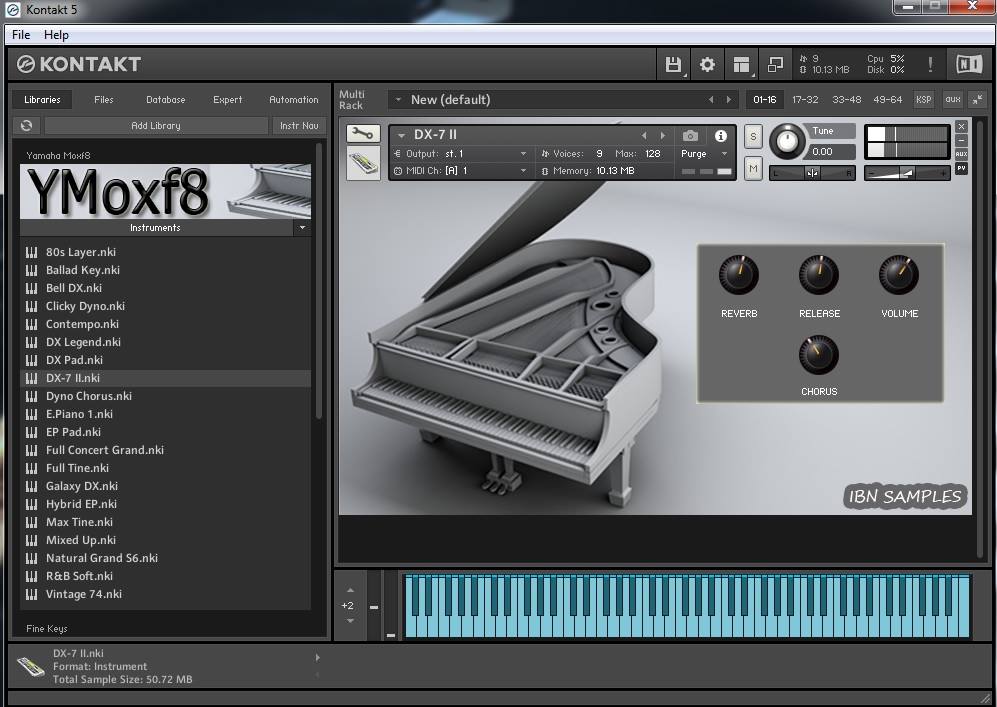
Task: Click the VOLUME knob
Action: pos(899,275)
